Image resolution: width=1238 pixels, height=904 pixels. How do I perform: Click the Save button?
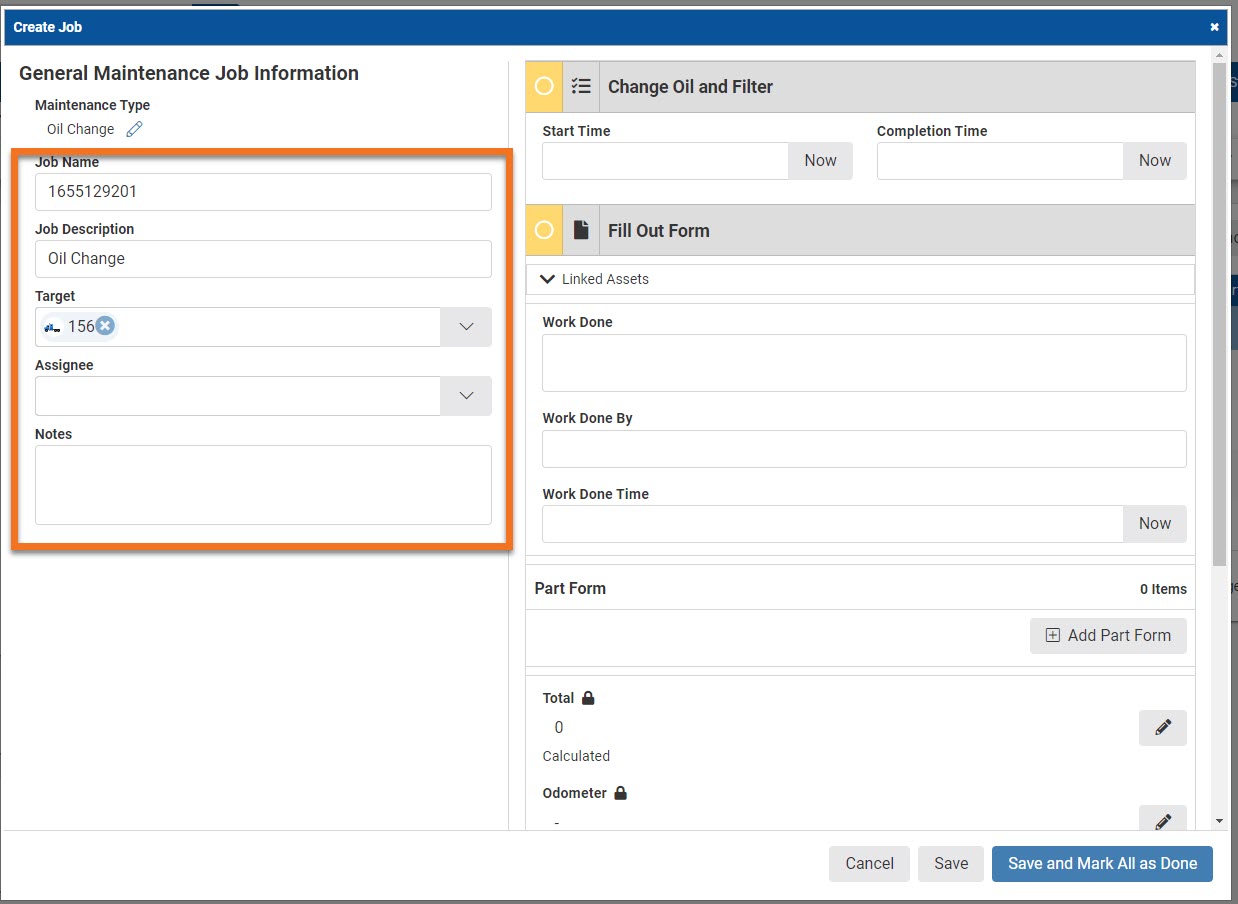click(x=951, y=864)
